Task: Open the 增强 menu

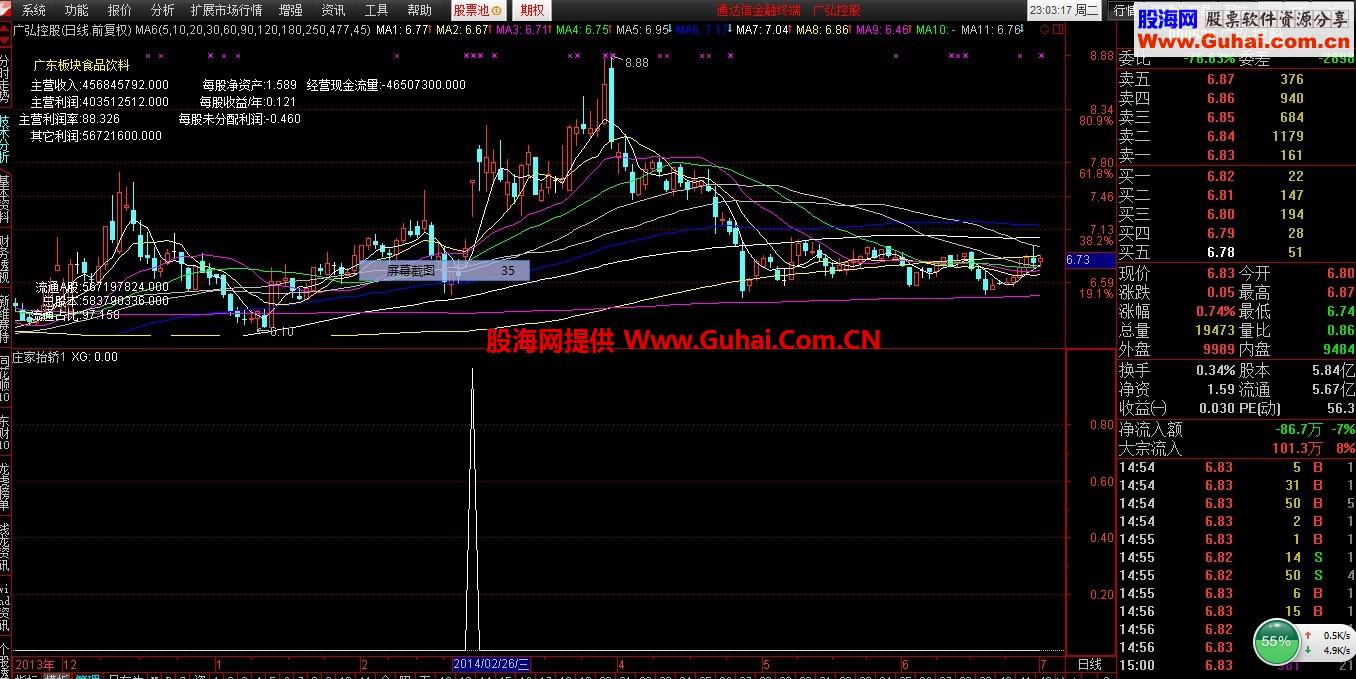Action: click(x=290, y=10)
